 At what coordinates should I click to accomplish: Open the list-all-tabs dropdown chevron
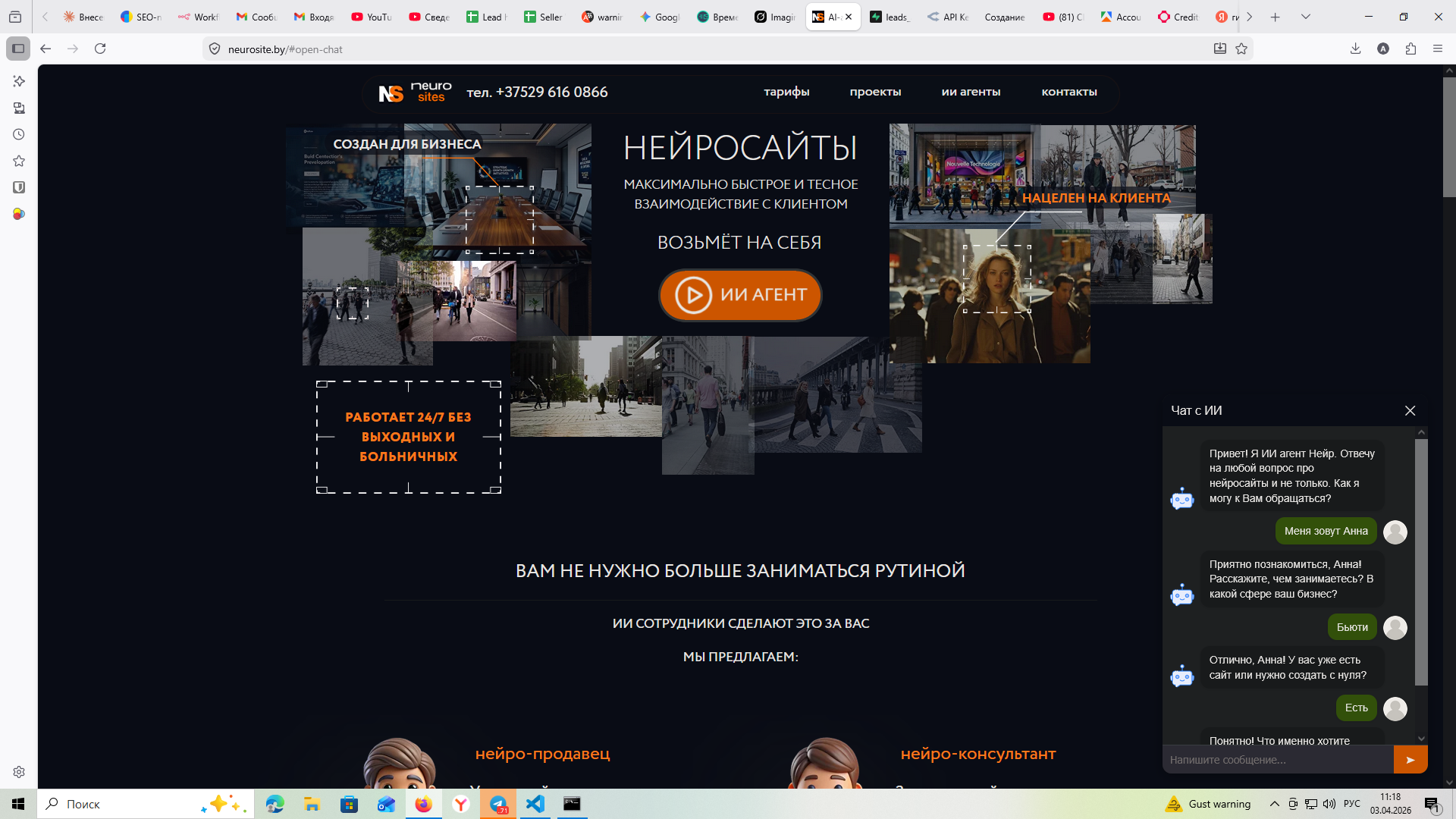click(x=1305, y=16)
